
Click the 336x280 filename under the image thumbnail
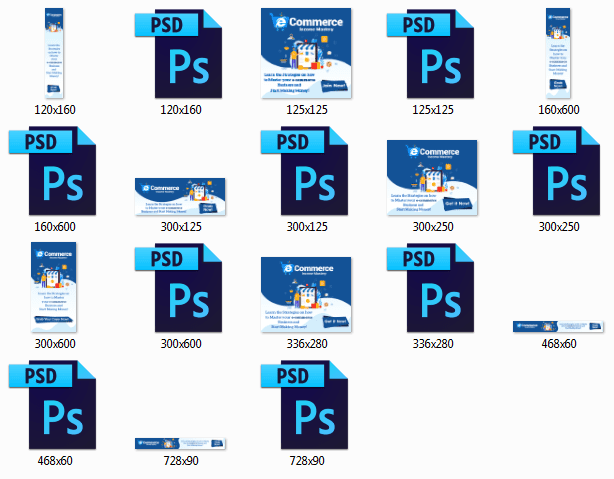click(307, 344)
